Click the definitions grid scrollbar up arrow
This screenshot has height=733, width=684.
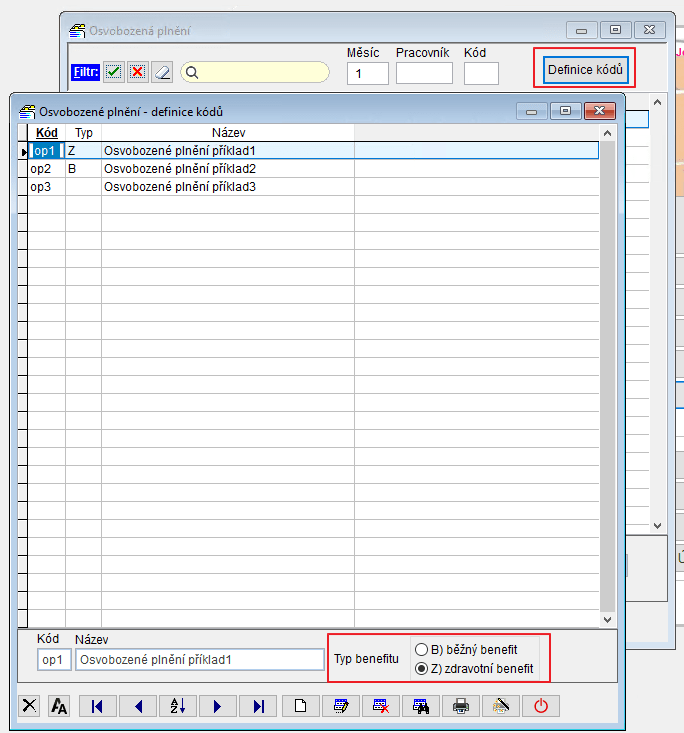click(607, 133)
